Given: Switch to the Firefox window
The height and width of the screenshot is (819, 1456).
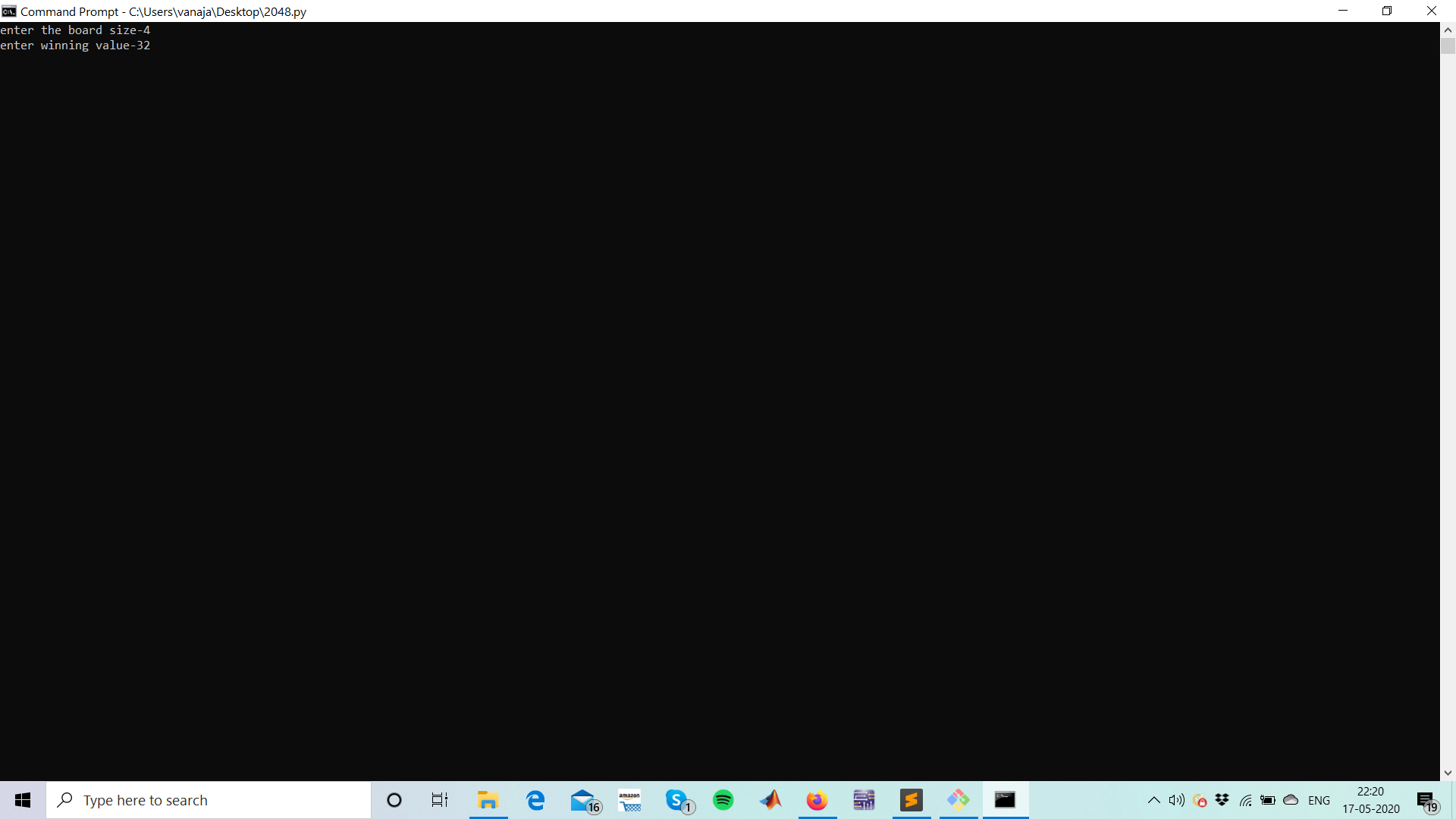Looking at the screenshot, I should (817, 800).
